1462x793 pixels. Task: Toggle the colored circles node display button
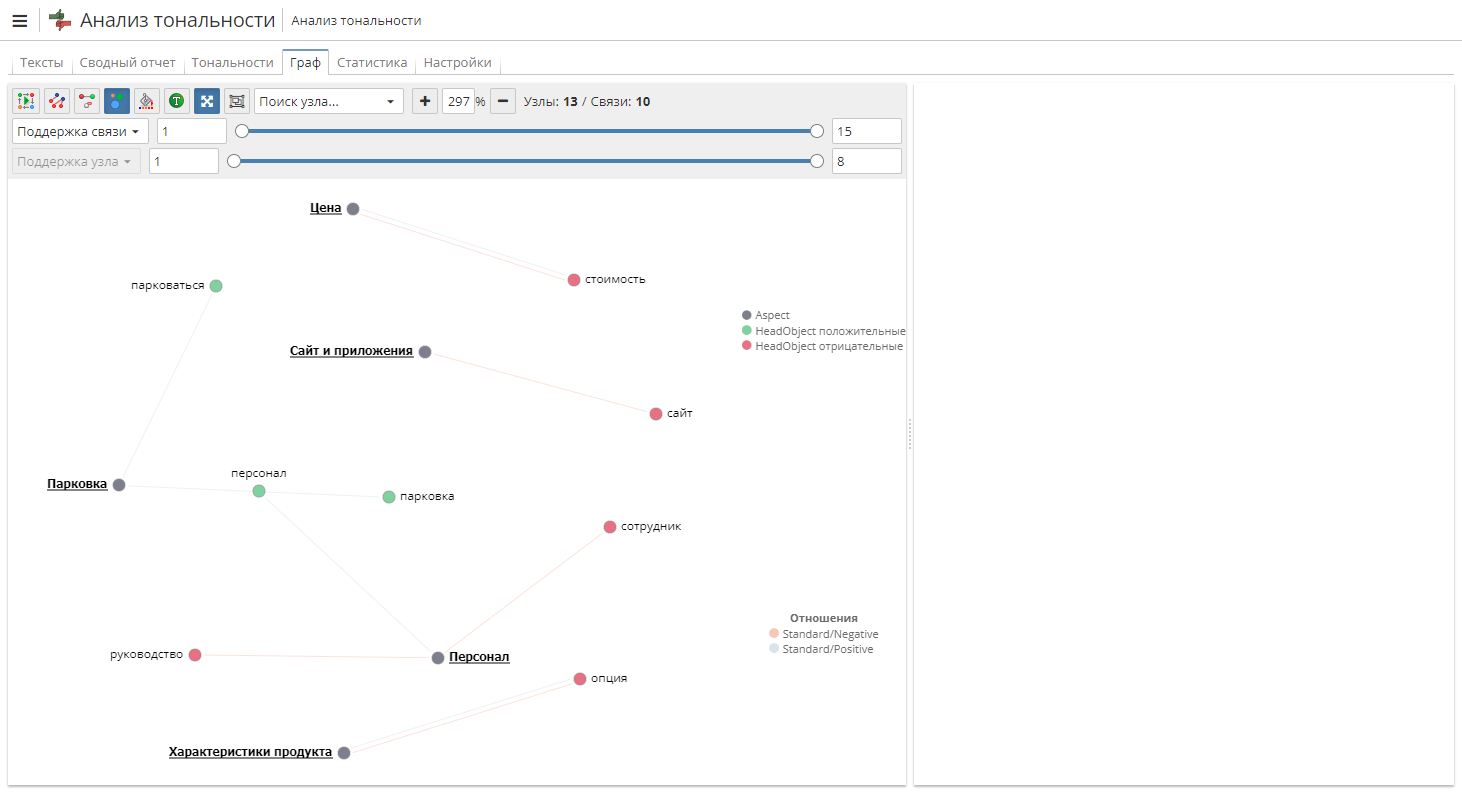pyautogui.click(x=117, y=101)
